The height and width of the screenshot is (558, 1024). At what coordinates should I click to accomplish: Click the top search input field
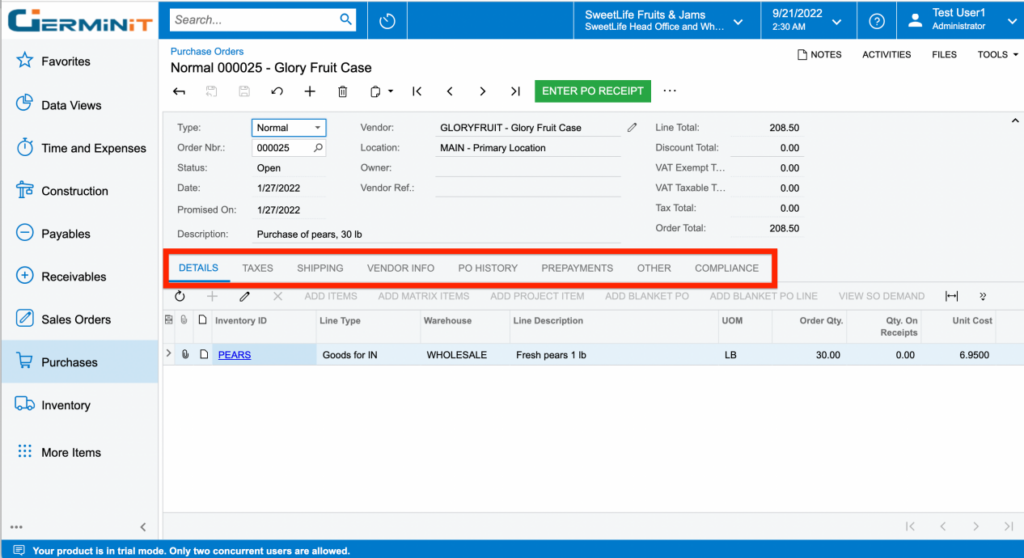coord(255,20)
